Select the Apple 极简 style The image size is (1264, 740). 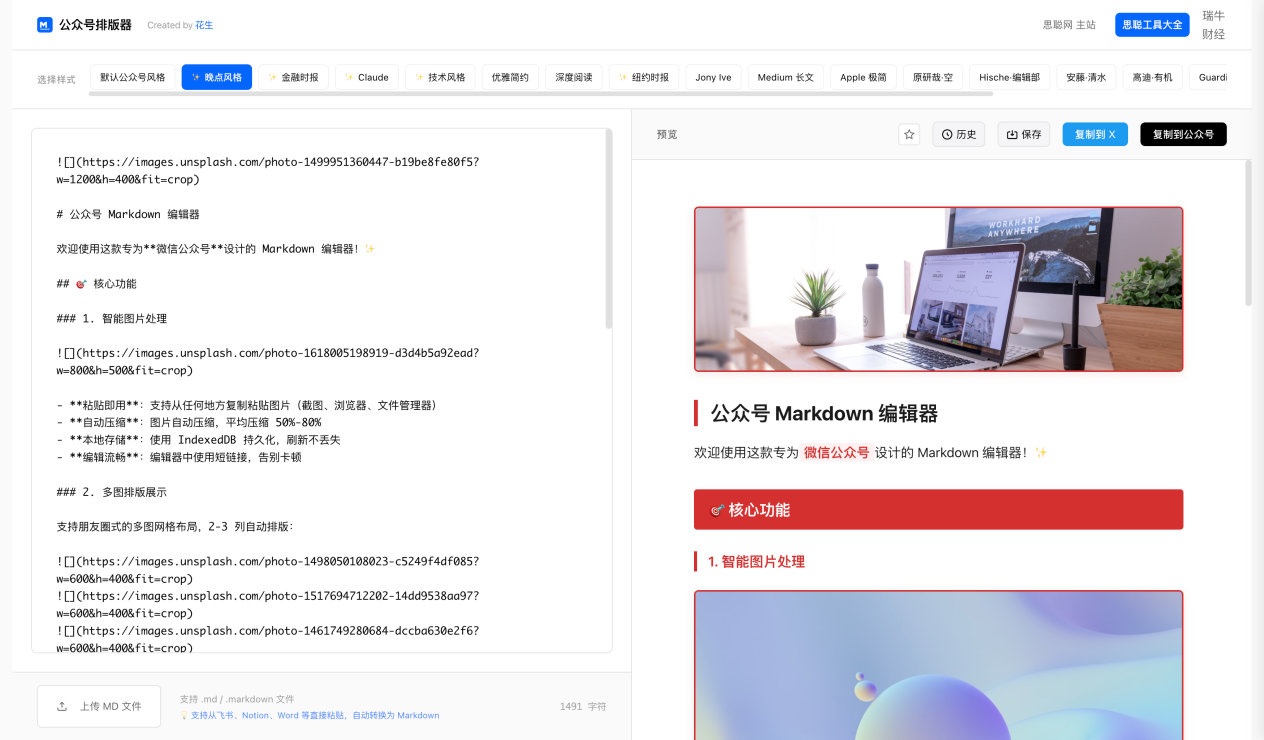coord(864,77)
